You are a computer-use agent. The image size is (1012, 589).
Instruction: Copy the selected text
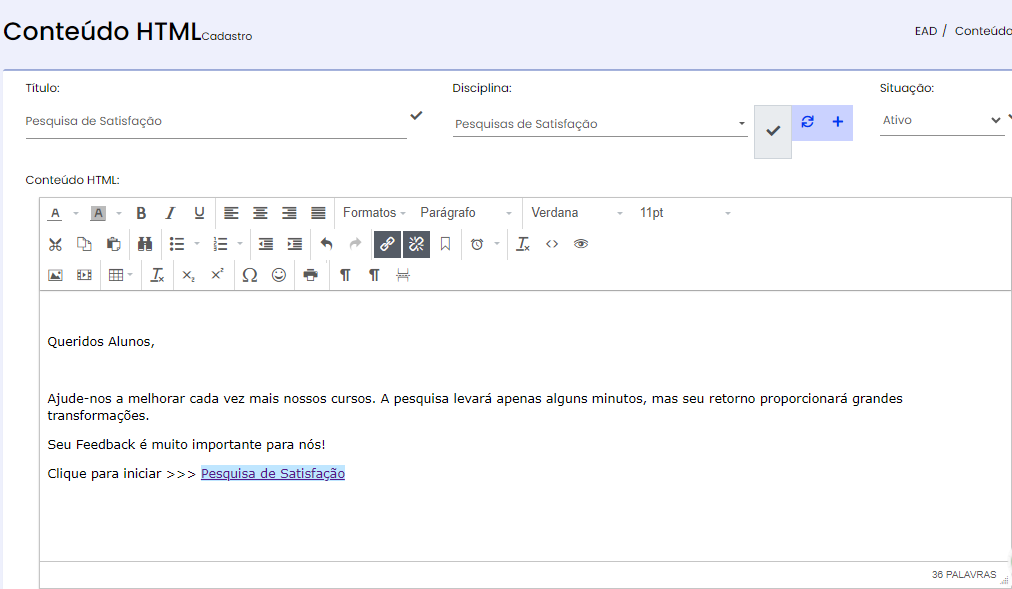(x=84, y=244)
